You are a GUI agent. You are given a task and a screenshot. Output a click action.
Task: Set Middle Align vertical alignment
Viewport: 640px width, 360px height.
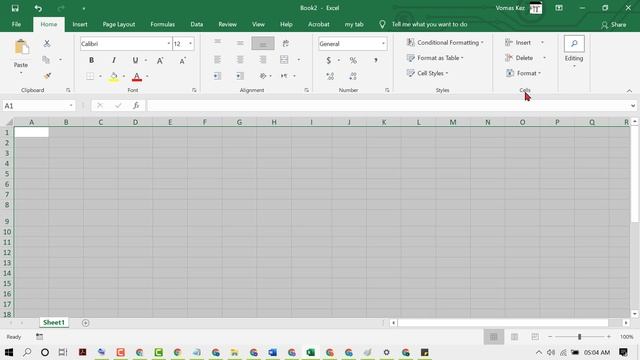coord(240,43)
